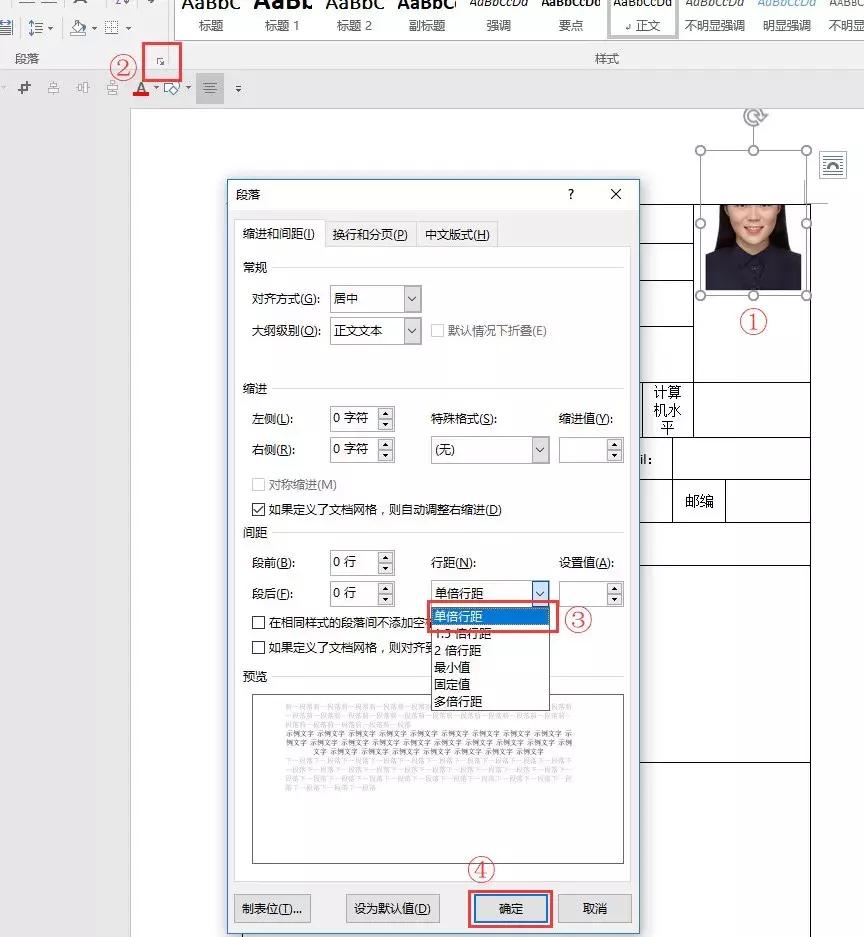Check the 默认情况下折叠 checkbox
The height and width of the screenshot is (937, 864).
click(x=437, y=332)
